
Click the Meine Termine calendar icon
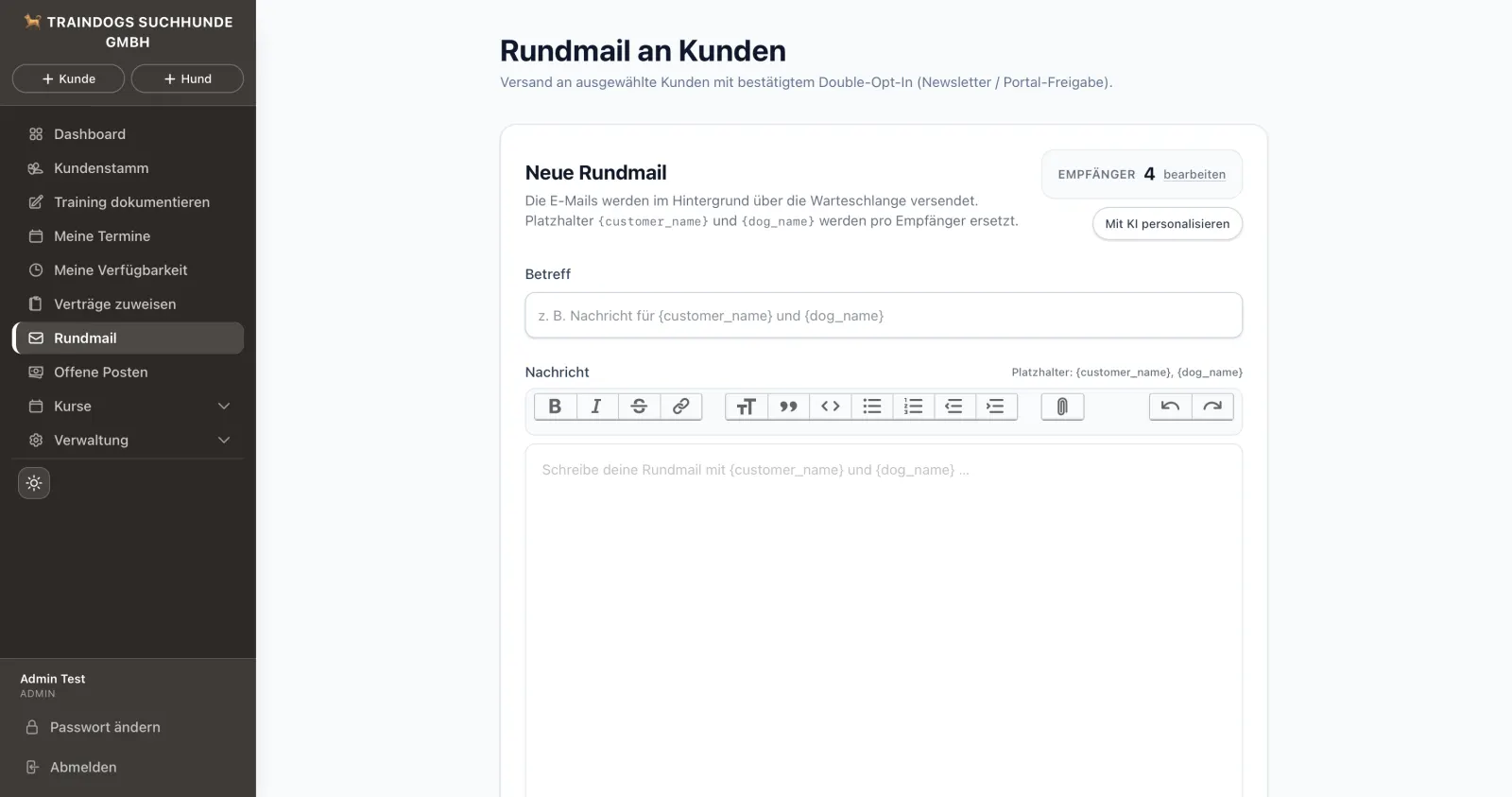pos(36,236)
